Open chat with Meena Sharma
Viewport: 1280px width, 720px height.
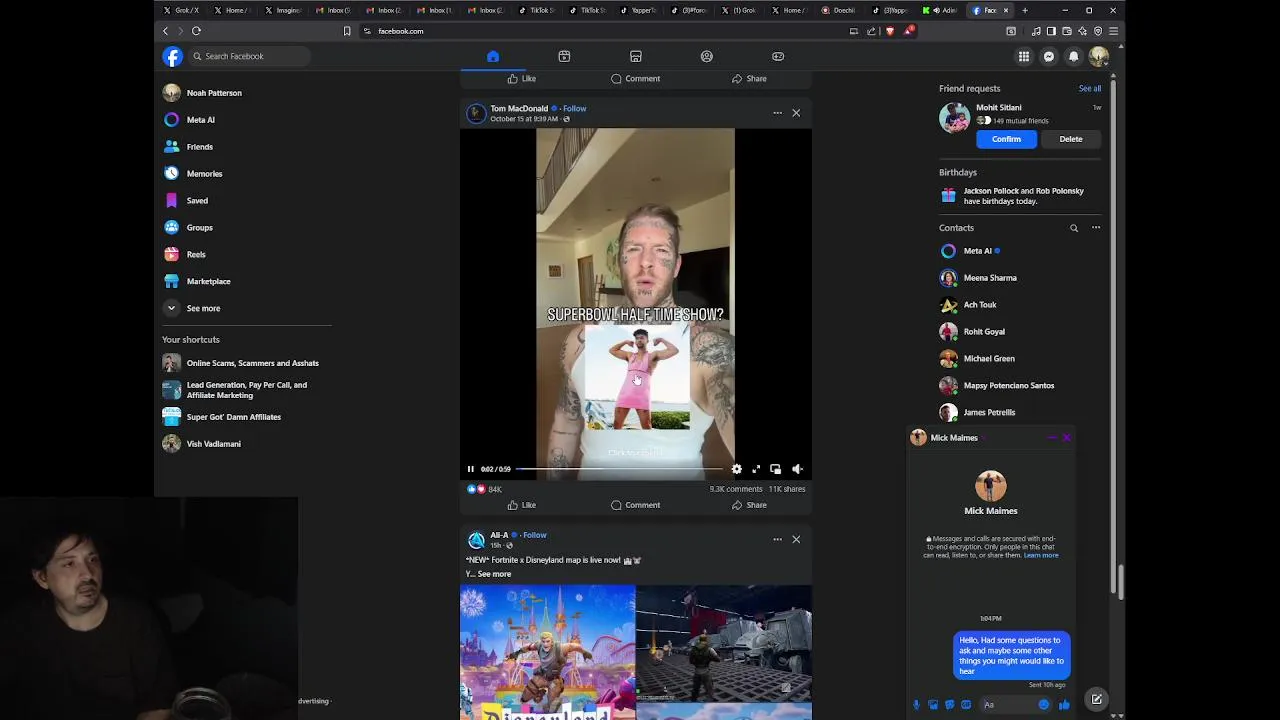coord(990,278)
